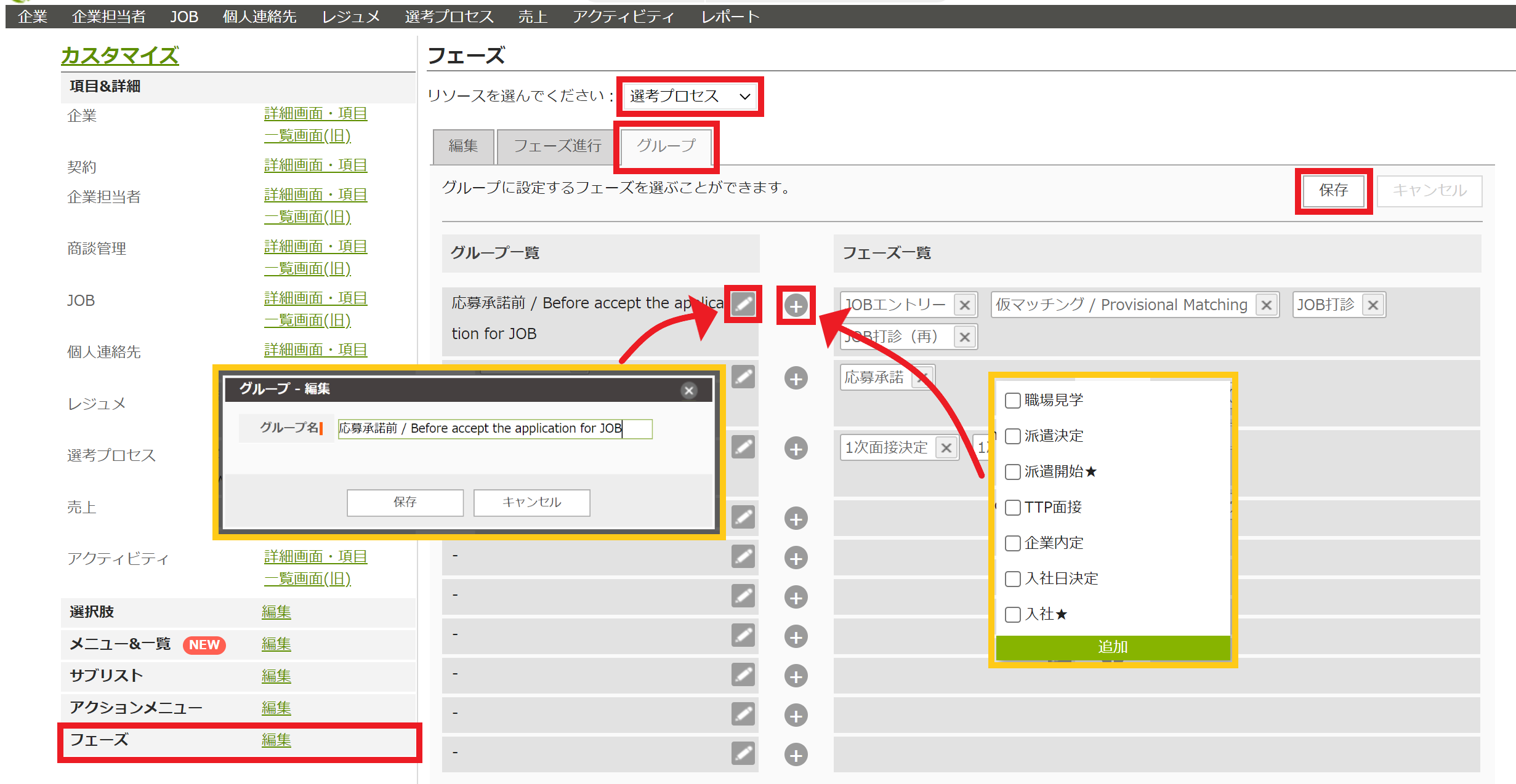1516x784 pixels.
Task: Click キャンセル button at top right
Action: [x=1429, y=191]
